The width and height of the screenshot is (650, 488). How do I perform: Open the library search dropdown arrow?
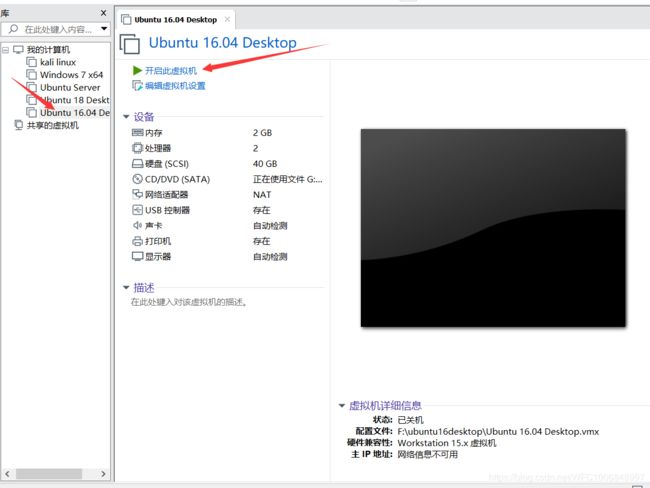point(104,29)
